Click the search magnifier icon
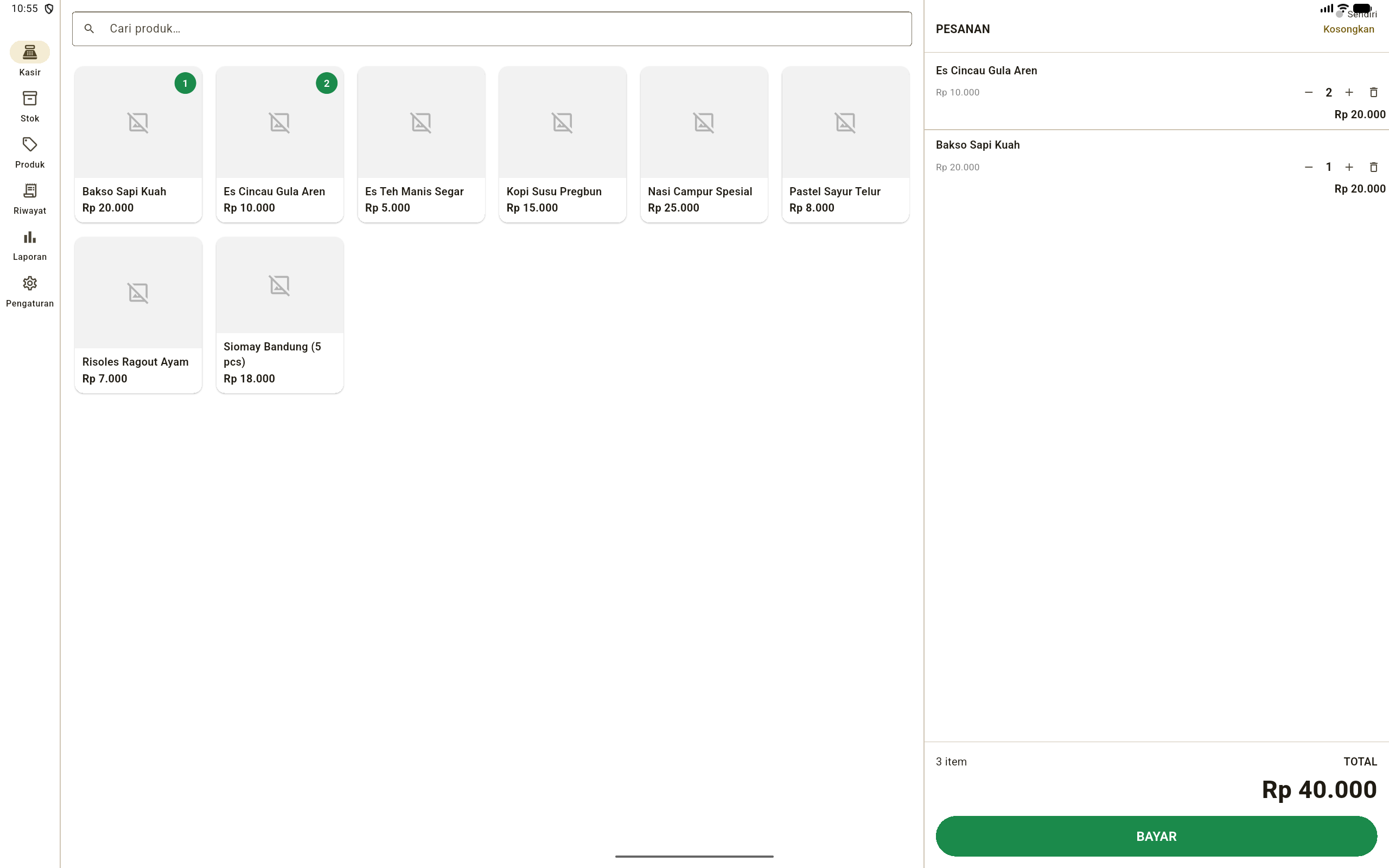The image size is (1389, 868). tap(89, 29)
